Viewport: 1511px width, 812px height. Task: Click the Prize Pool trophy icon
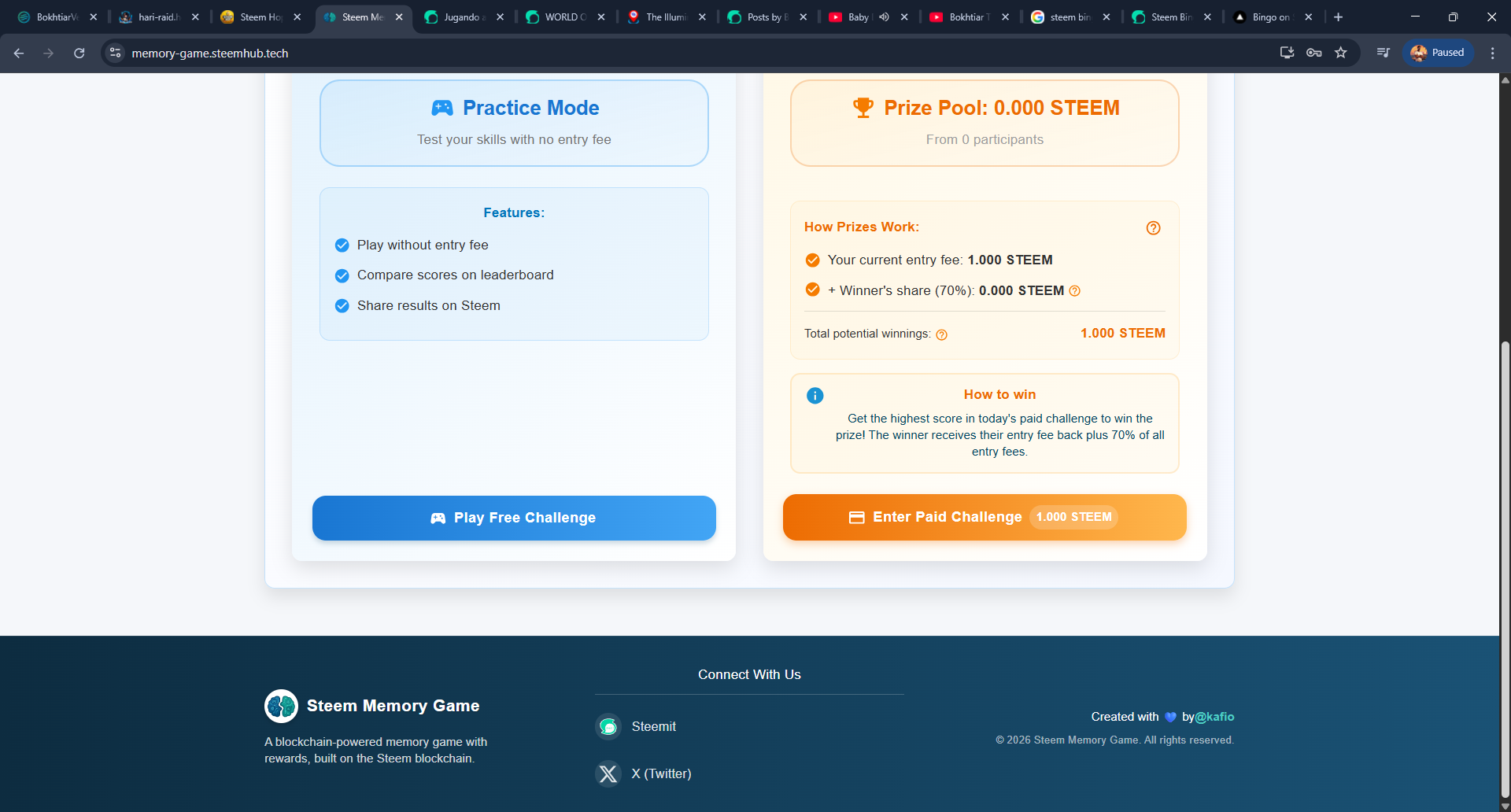pos(863,108)
